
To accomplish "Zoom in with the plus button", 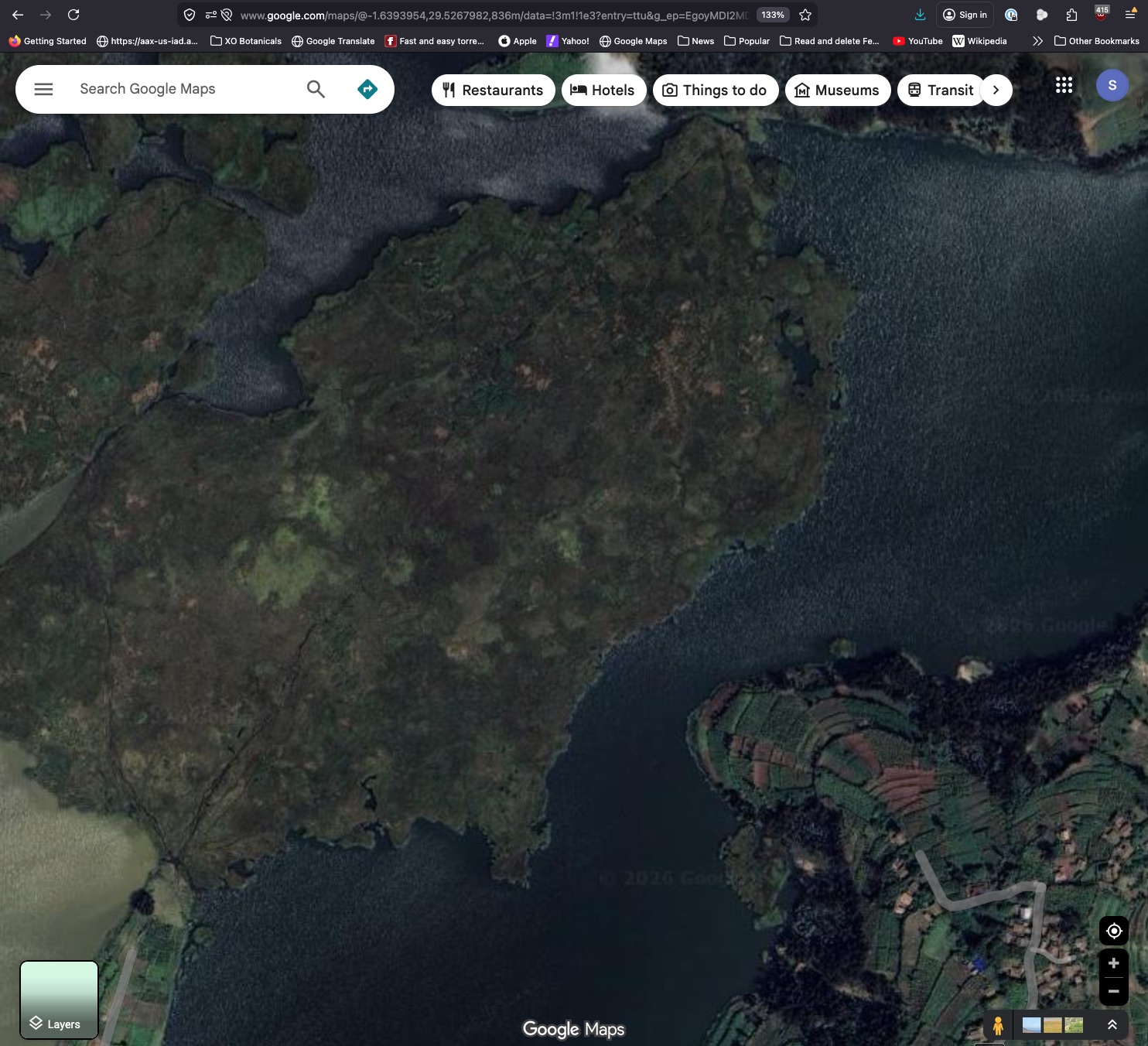I will [1114, 963].
